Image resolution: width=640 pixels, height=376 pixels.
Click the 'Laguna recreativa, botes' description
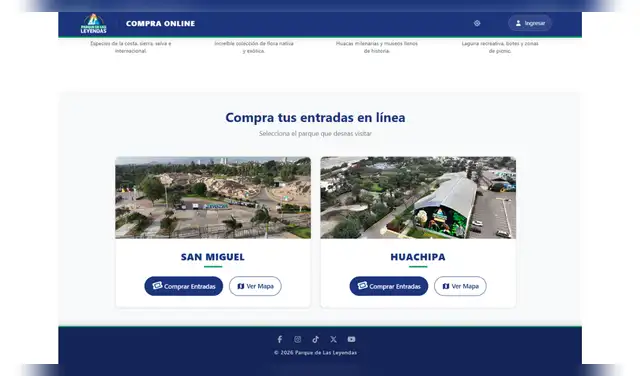tap(500, 47)
